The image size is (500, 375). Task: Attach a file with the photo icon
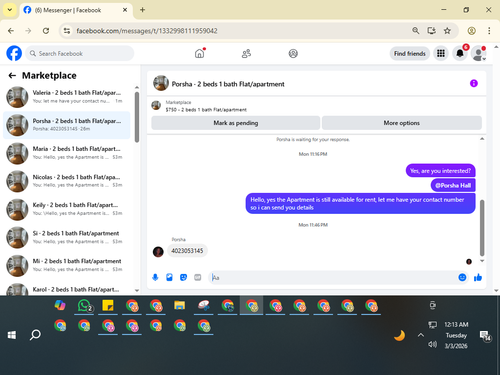click(x=169, y=277)
